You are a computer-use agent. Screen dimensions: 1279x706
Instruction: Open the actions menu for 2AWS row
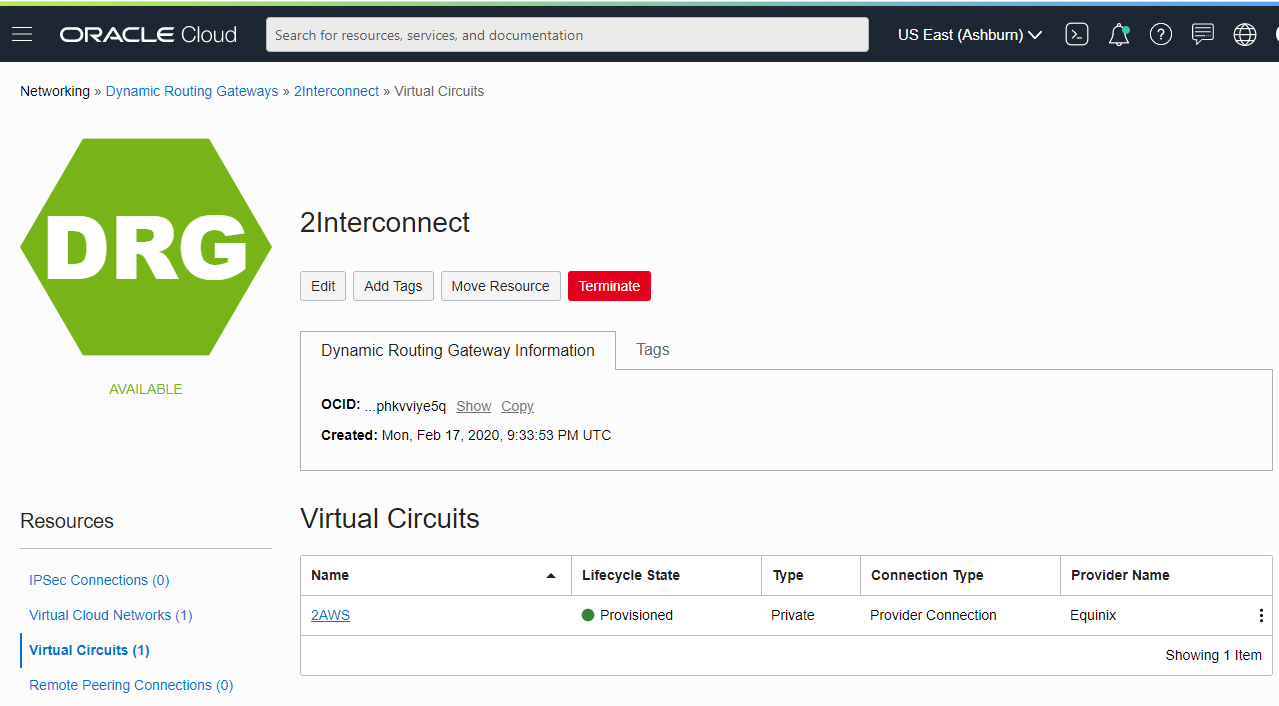pyautogui.click(x=1261, y=615)
